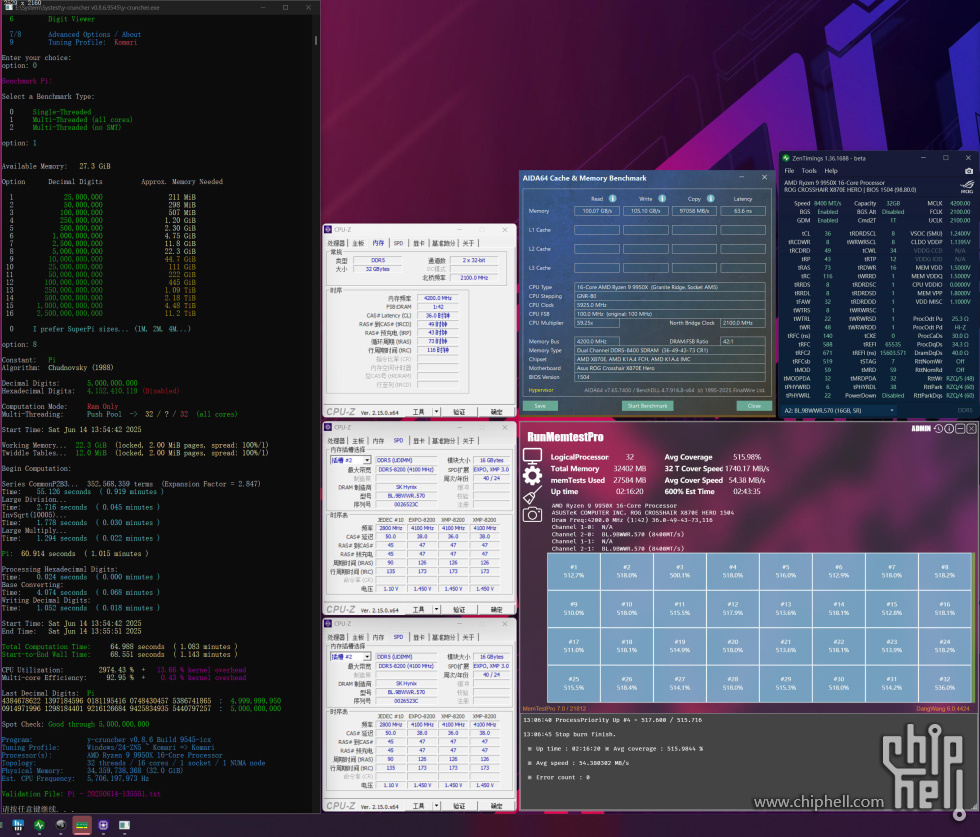Click the ZenTimings title bar leaf icon

coord(786,158)
